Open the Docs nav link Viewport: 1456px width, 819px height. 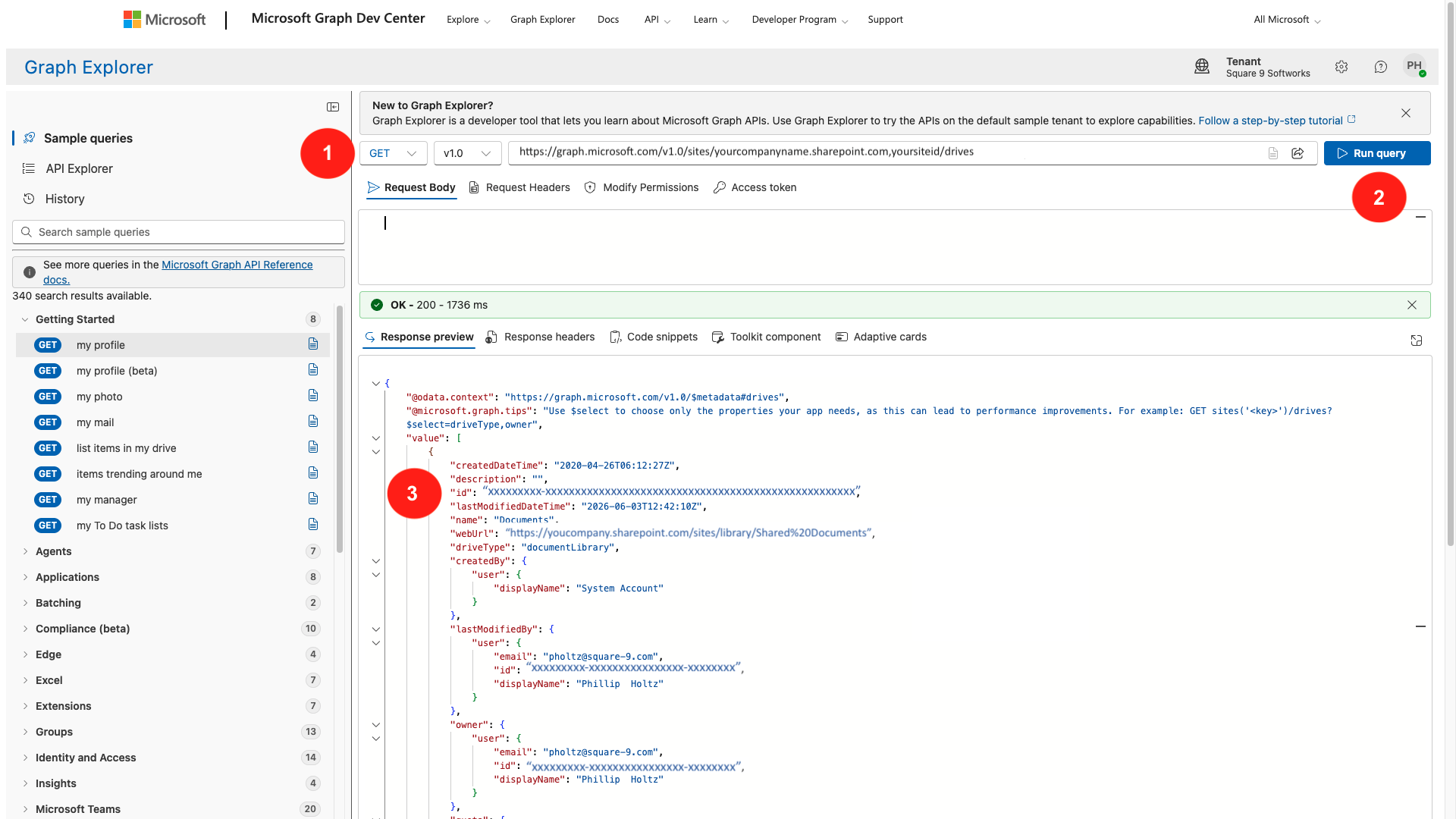[608, 20]
